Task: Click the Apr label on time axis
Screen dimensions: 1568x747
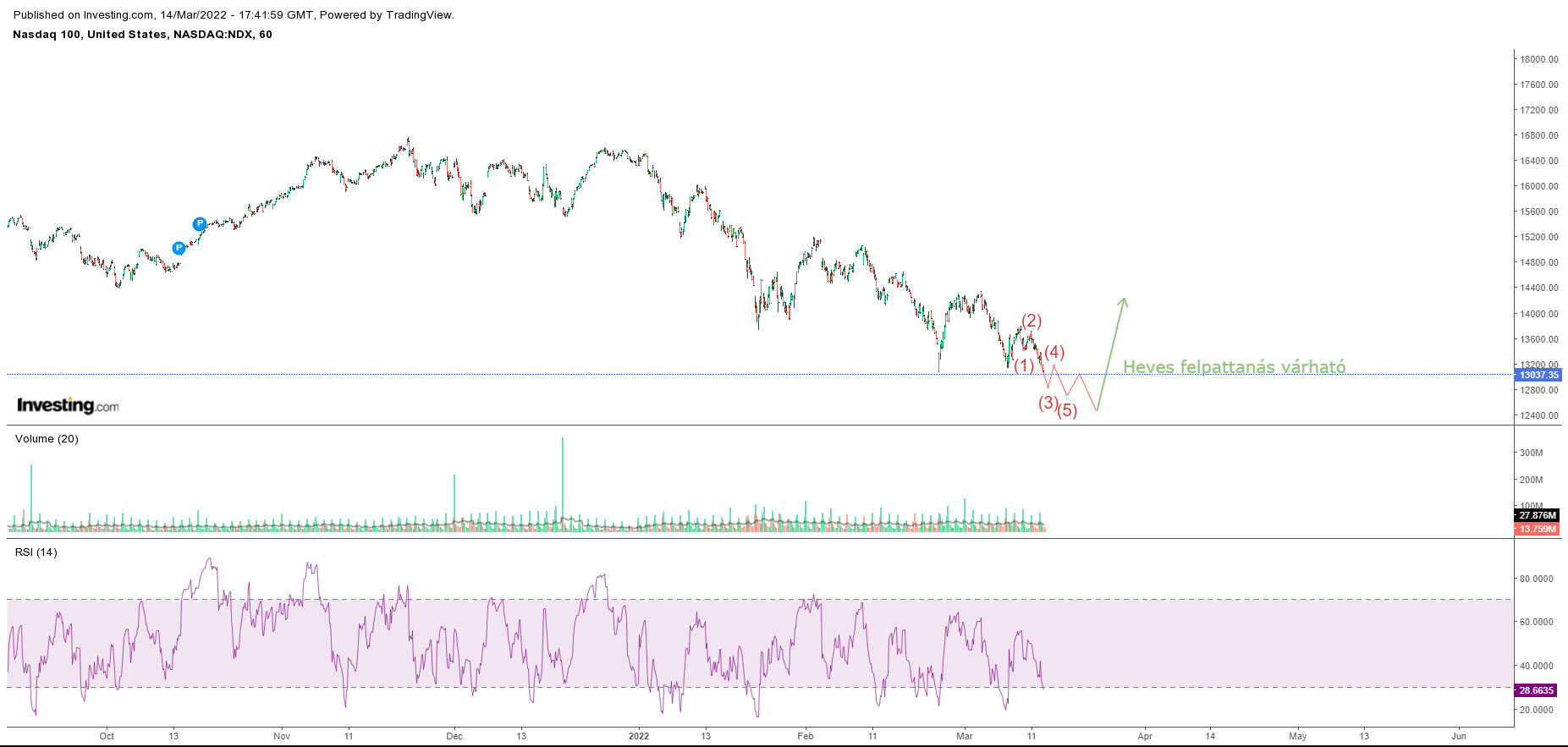Action: point(1145,736)
